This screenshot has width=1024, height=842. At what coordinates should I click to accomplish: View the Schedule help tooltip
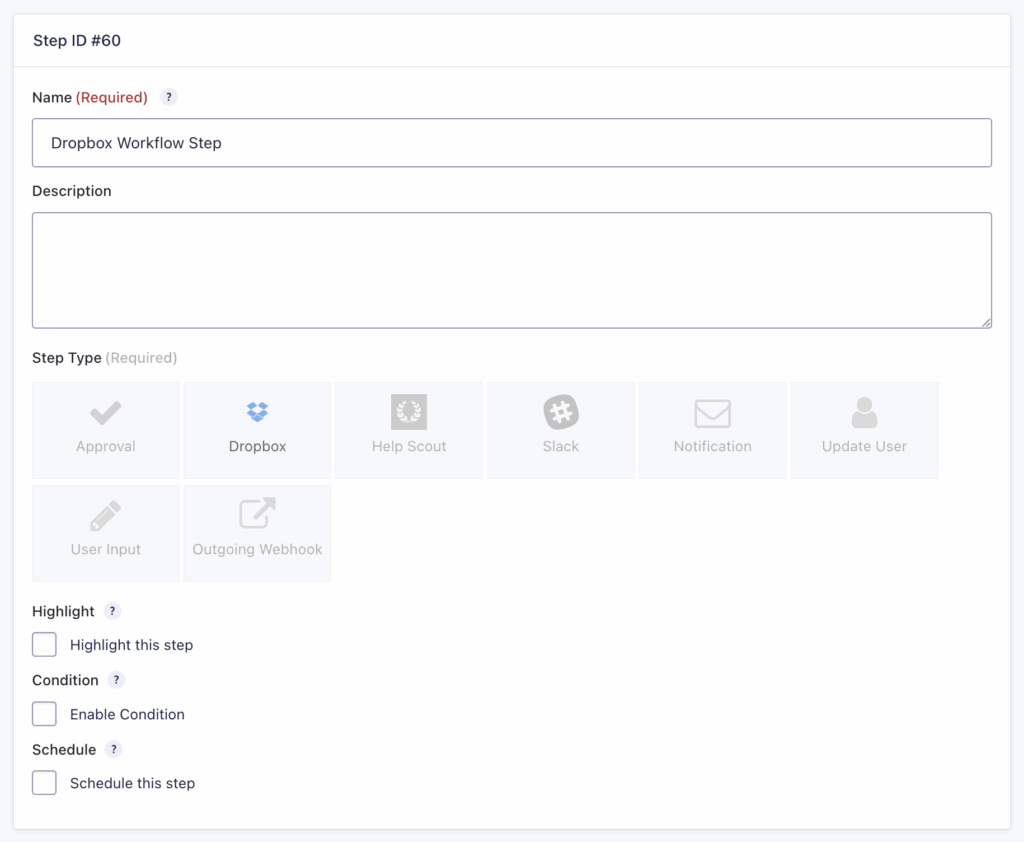tap(111, 749)
